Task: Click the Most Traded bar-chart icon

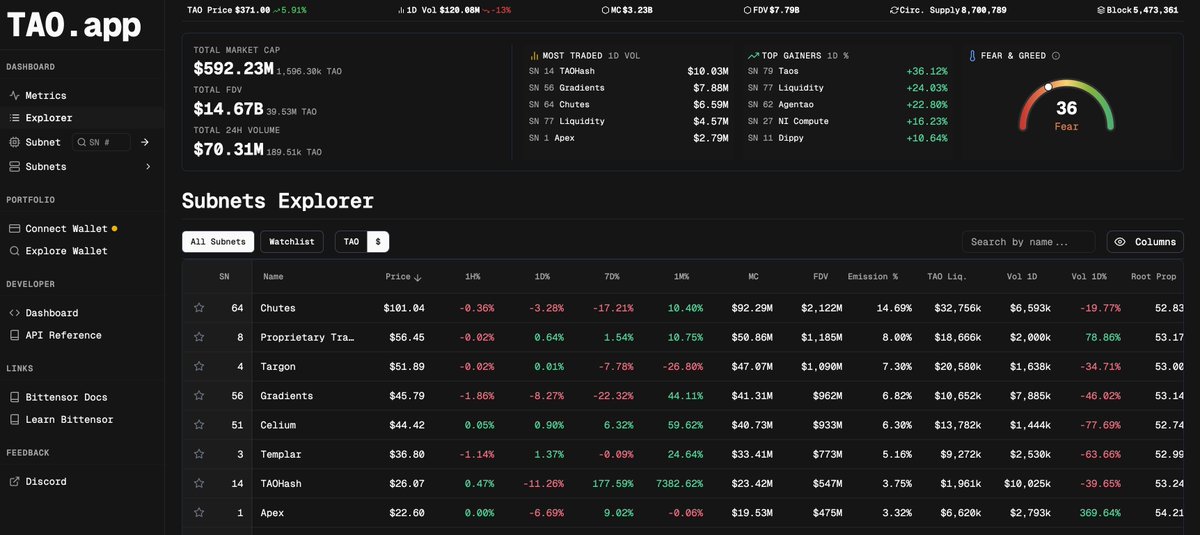Action: pos(534,55)
